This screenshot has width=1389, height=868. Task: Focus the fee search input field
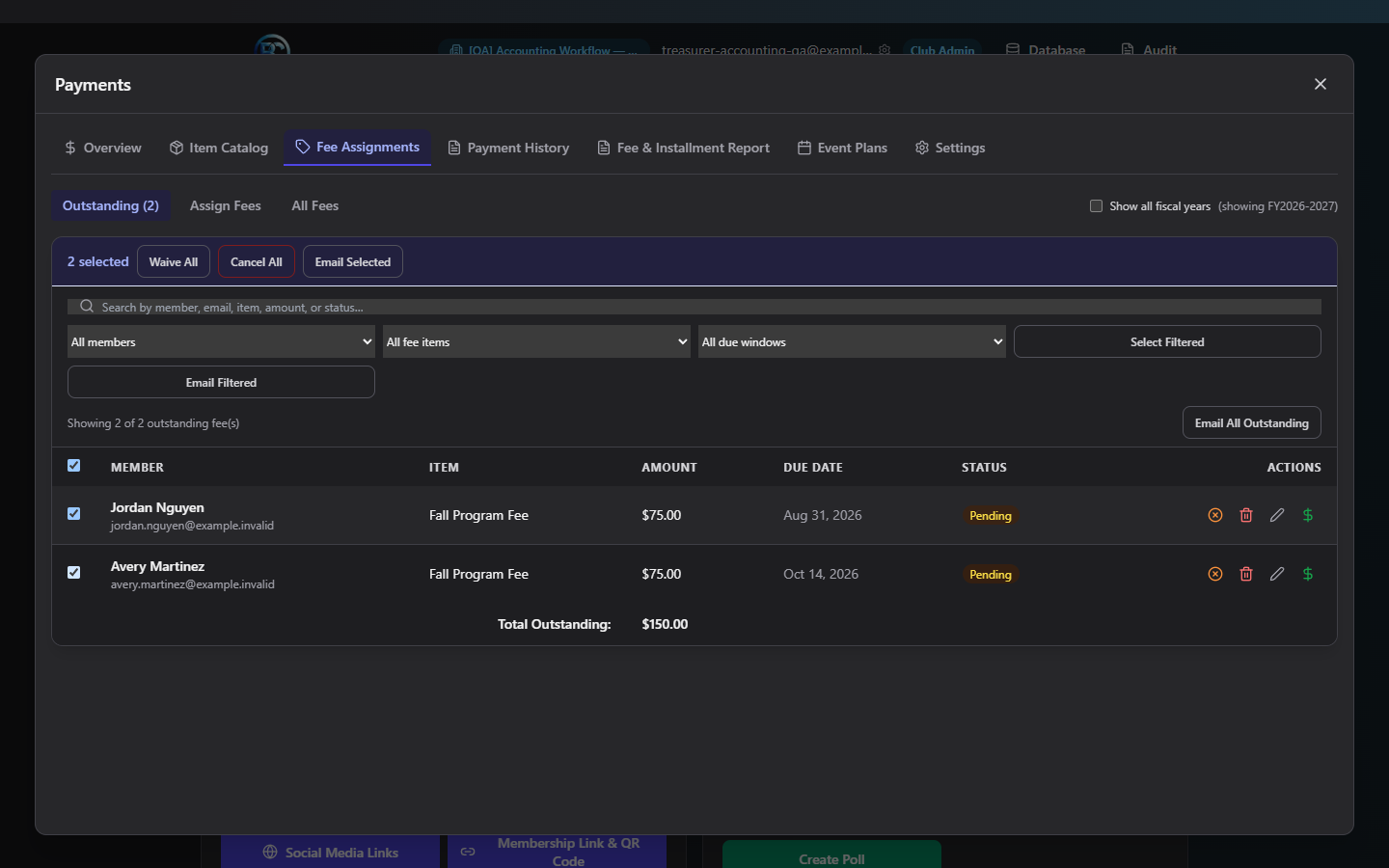[x=694, y=307]
